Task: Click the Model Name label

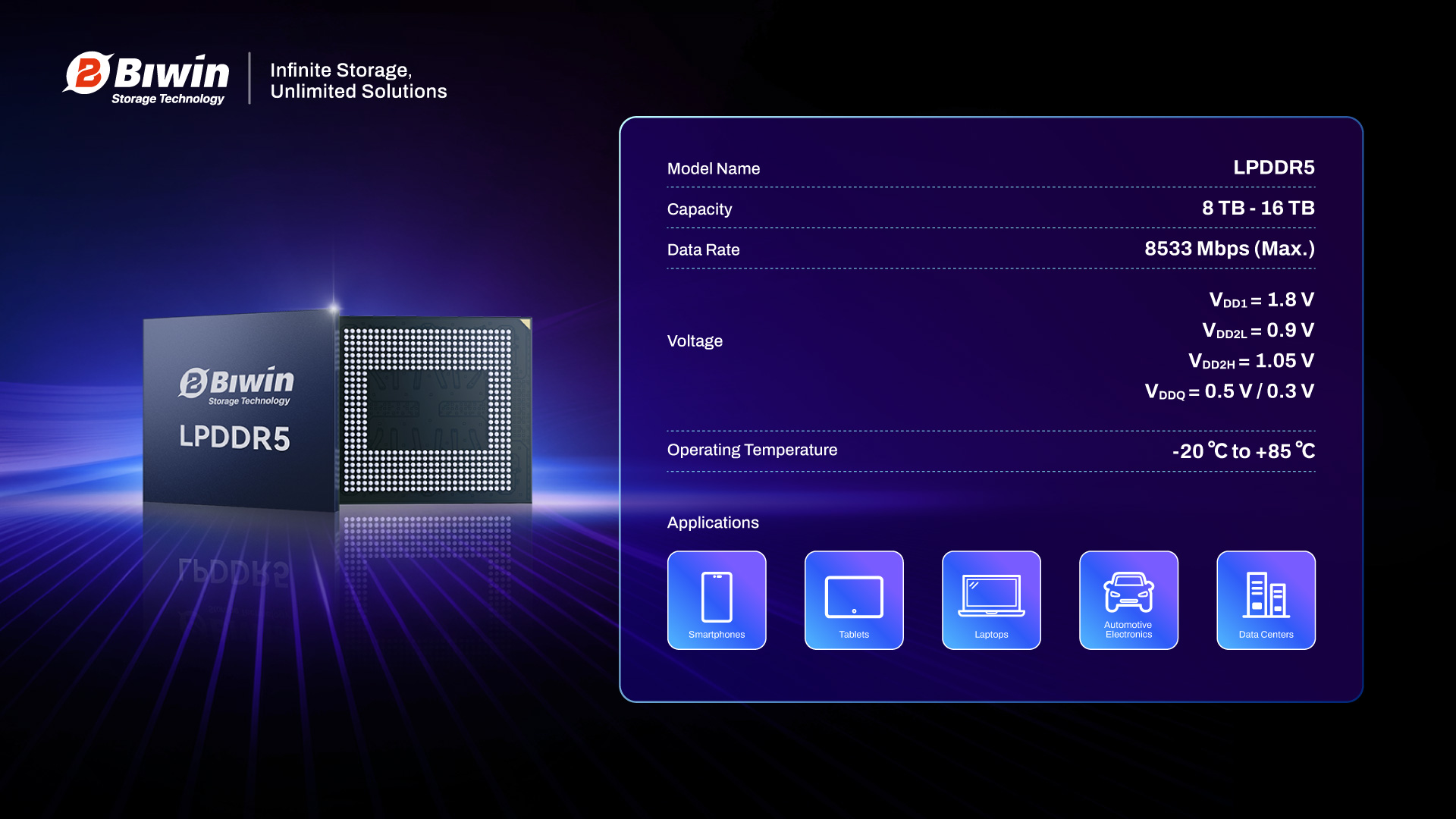Action: [713, 168]
